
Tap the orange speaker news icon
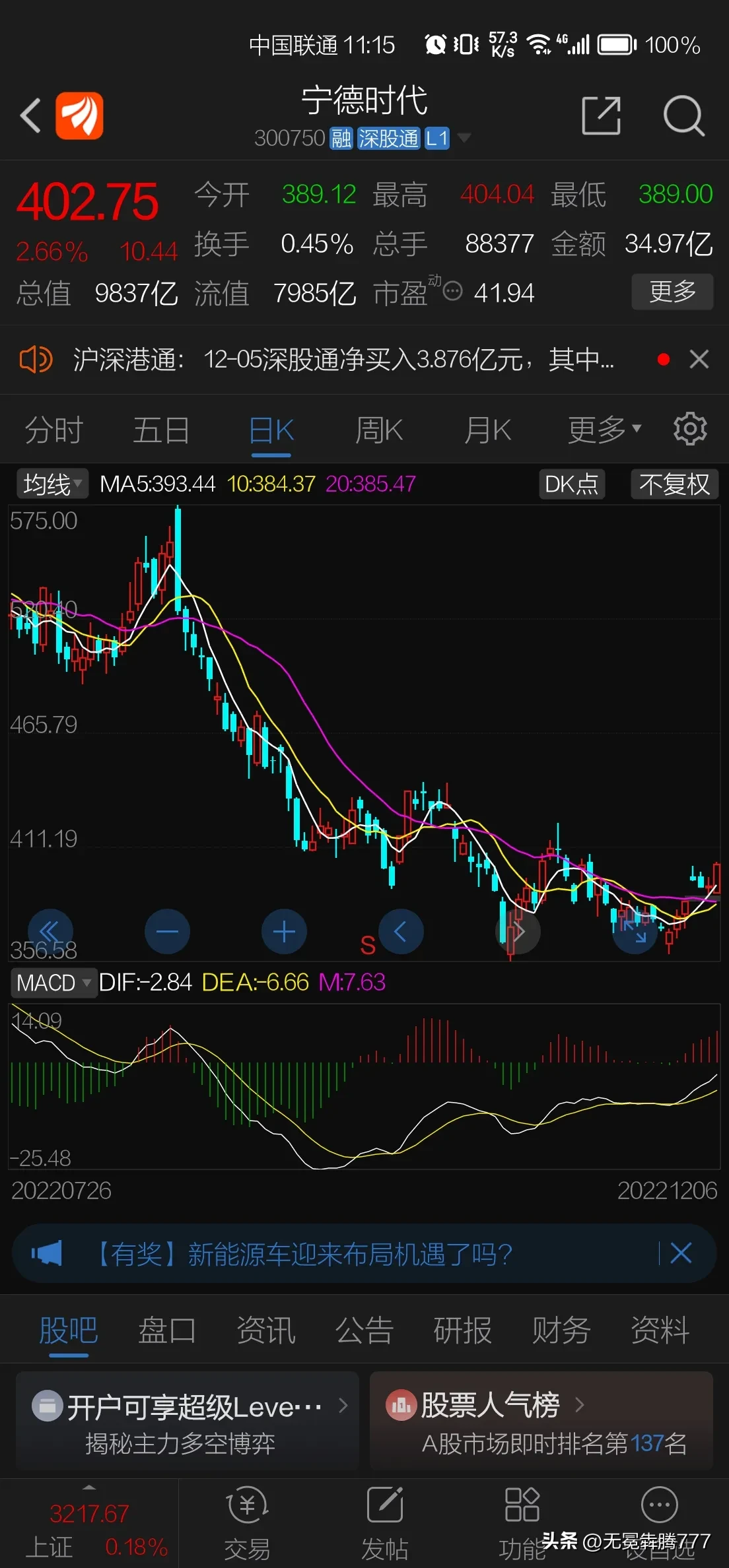[36, 360]
